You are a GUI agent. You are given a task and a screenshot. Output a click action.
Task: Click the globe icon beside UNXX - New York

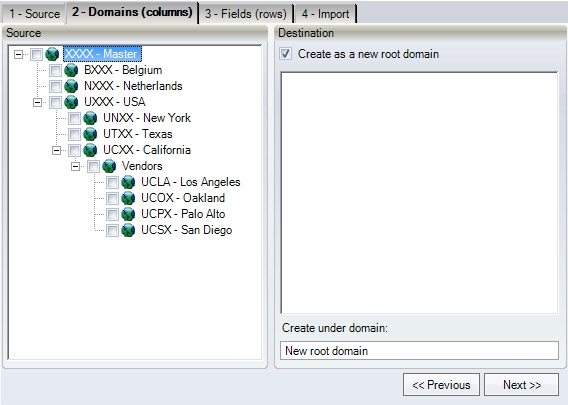[x=90, y=118]
